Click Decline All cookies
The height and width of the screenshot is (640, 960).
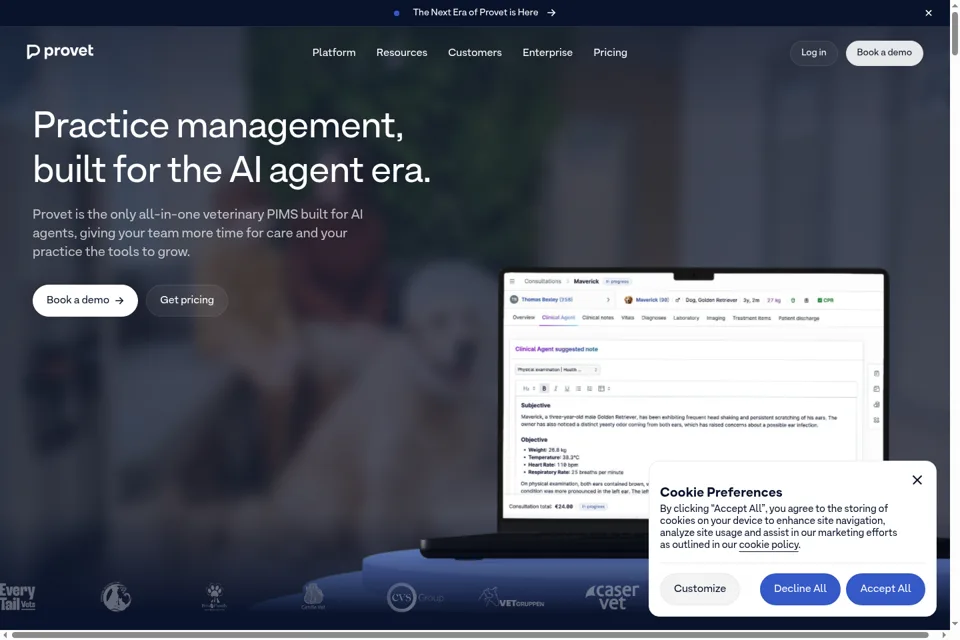pyautogui.click(x=800, y=589)
